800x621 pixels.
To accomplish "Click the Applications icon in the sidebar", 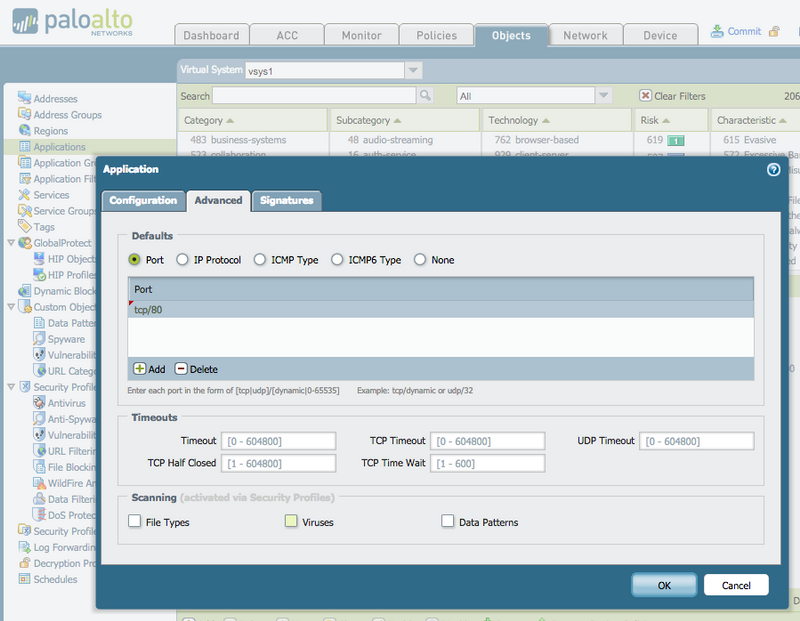I will tap(25, 146).
